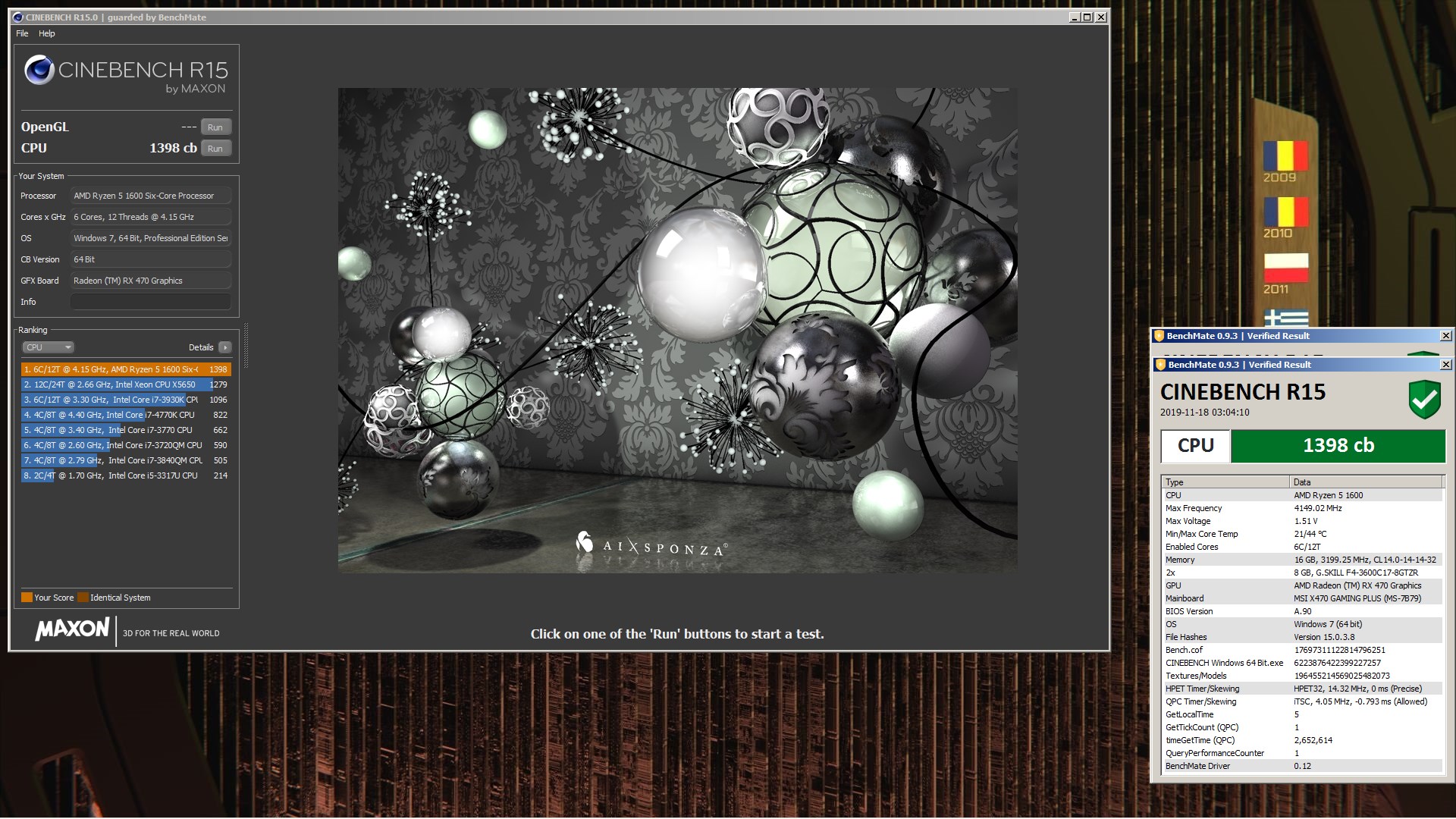The image size is (1456, 819).
Task: Click the rendered AIXSPONZA scene image
Action: click(677, 330)
